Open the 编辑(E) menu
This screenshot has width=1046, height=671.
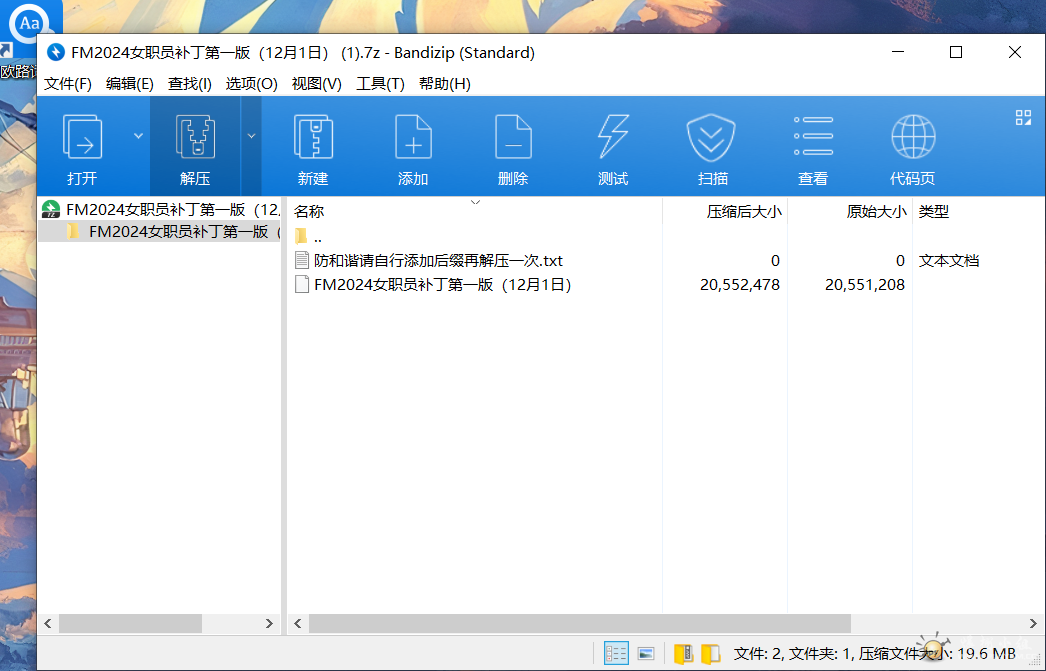coord(129,83)
